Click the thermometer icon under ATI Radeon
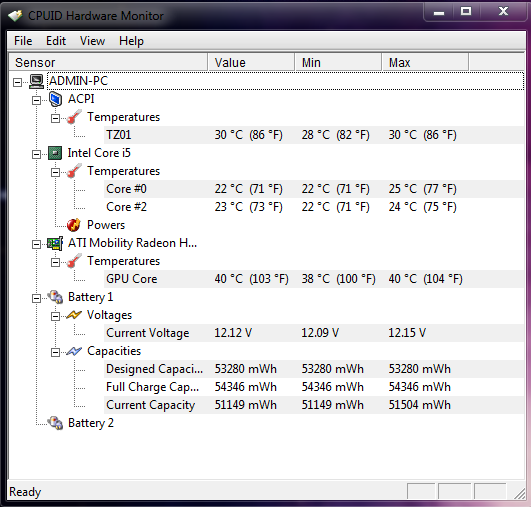Viewport: 531px width, 507px height. tap(74, 261)
